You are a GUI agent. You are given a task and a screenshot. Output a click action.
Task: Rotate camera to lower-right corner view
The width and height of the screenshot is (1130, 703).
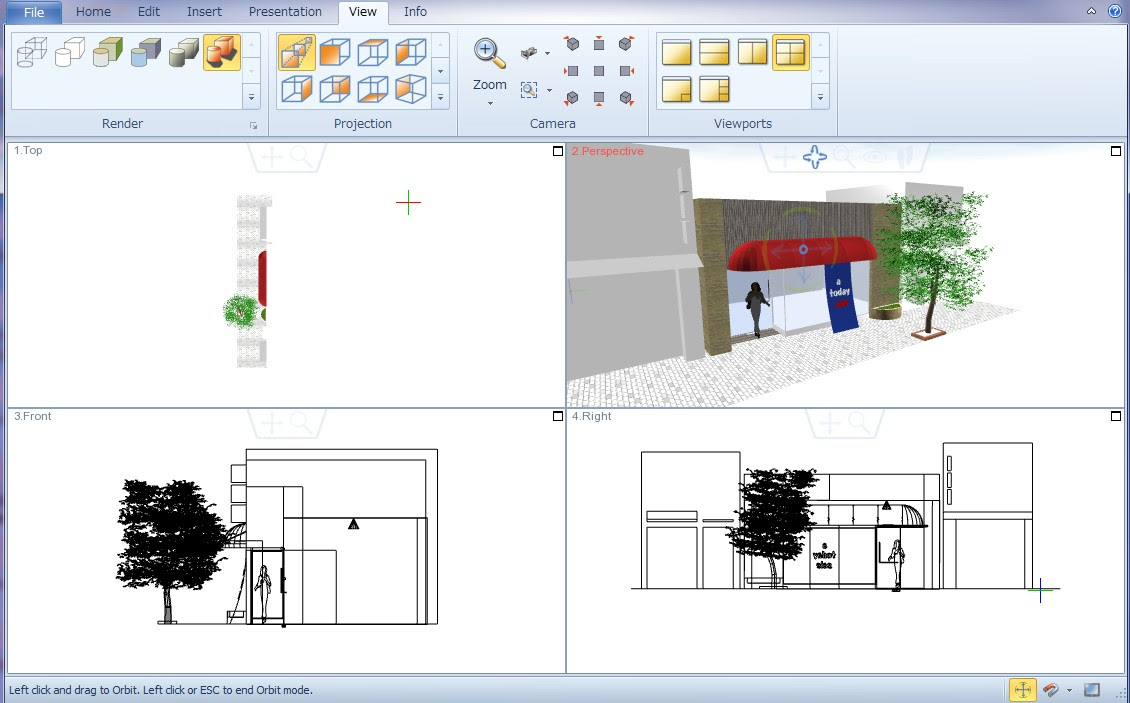(626, 97)
